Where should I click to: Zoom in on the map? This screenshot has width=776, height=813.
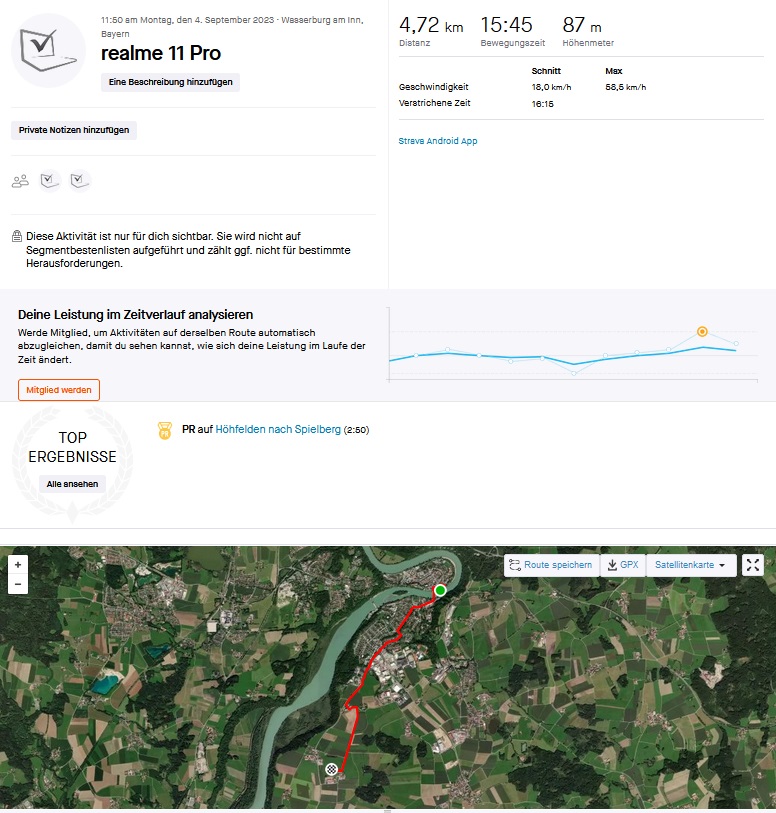(18, 564)
